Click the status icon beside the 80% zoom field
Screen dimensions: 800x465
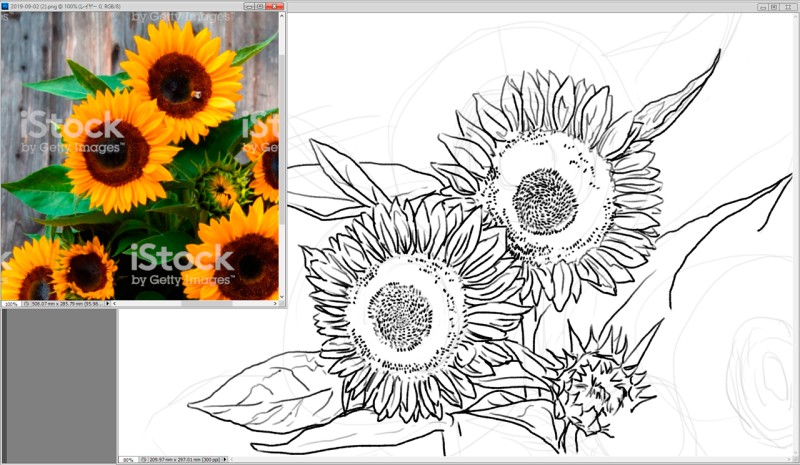[144, 459]
